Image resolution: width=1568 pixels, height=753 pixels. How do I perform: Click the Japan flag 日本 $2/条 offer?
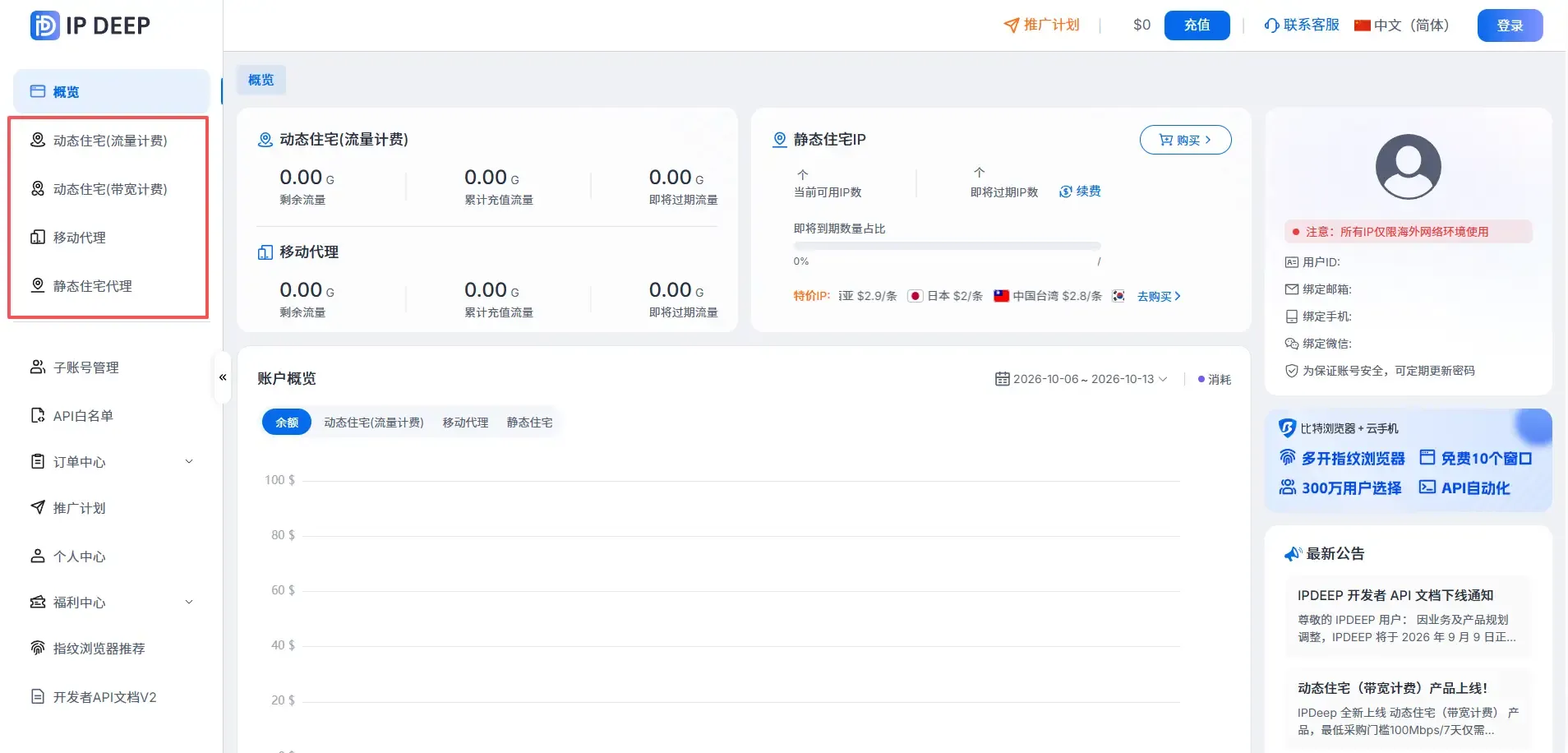tap(945, 296)
